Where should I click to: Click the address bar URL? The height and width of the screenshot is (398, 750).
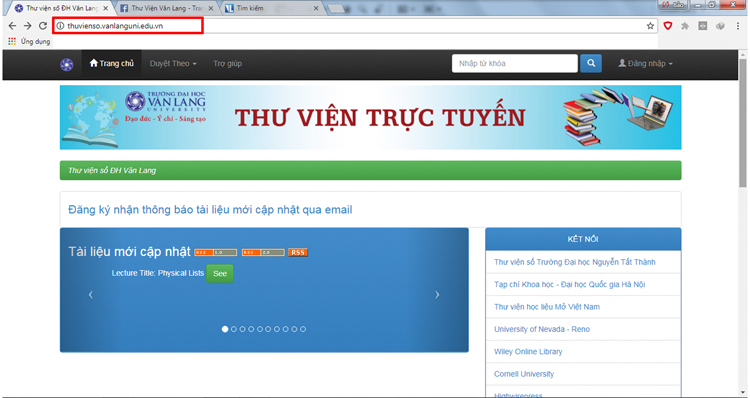[115, 26]
